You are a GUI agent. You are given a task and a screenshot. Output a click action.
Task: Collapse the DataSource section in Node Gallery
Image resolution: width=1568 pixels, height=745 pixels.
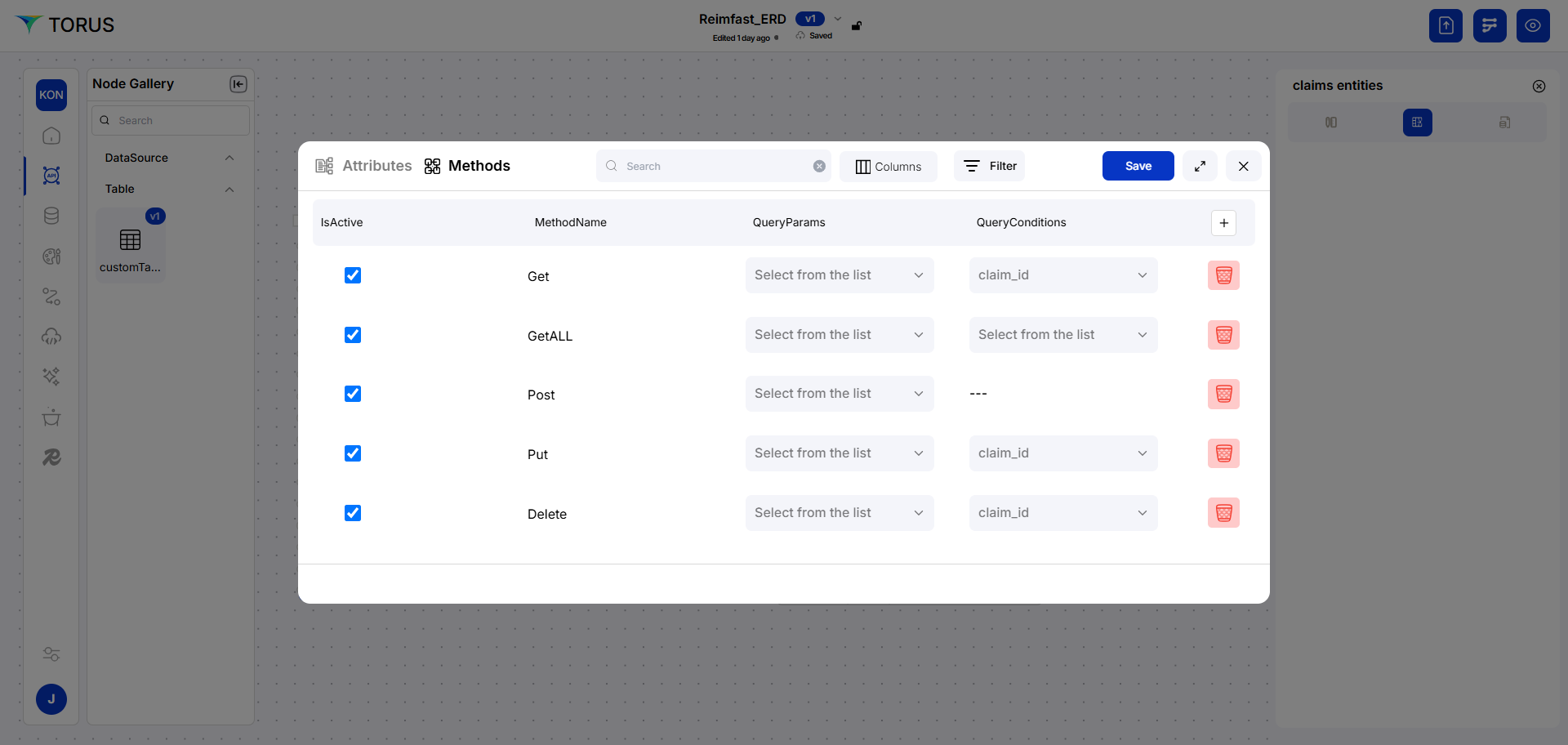pos(229,157)
